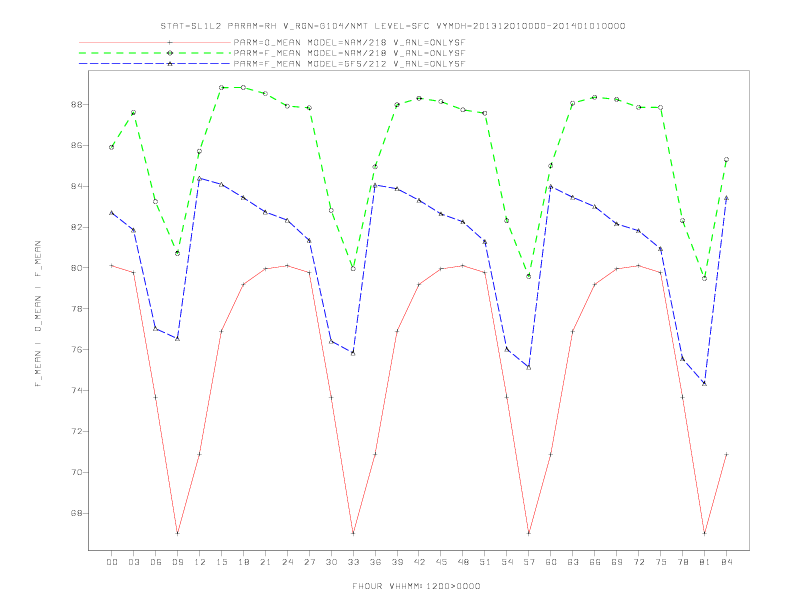
Task: Click the red plus data point at hour 84
Action: click(726, 454)
